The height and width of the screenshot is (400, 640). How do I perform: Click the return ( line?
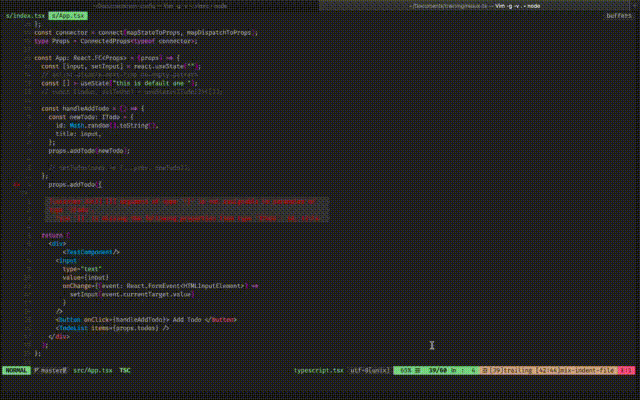(x=56, y=235)
